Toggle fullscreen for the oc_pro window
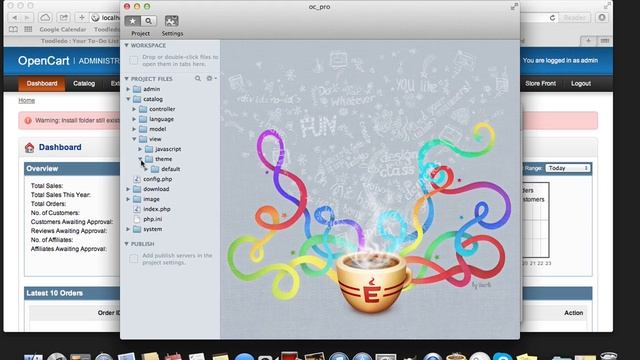The image size is (640, 360). (514, 7)
